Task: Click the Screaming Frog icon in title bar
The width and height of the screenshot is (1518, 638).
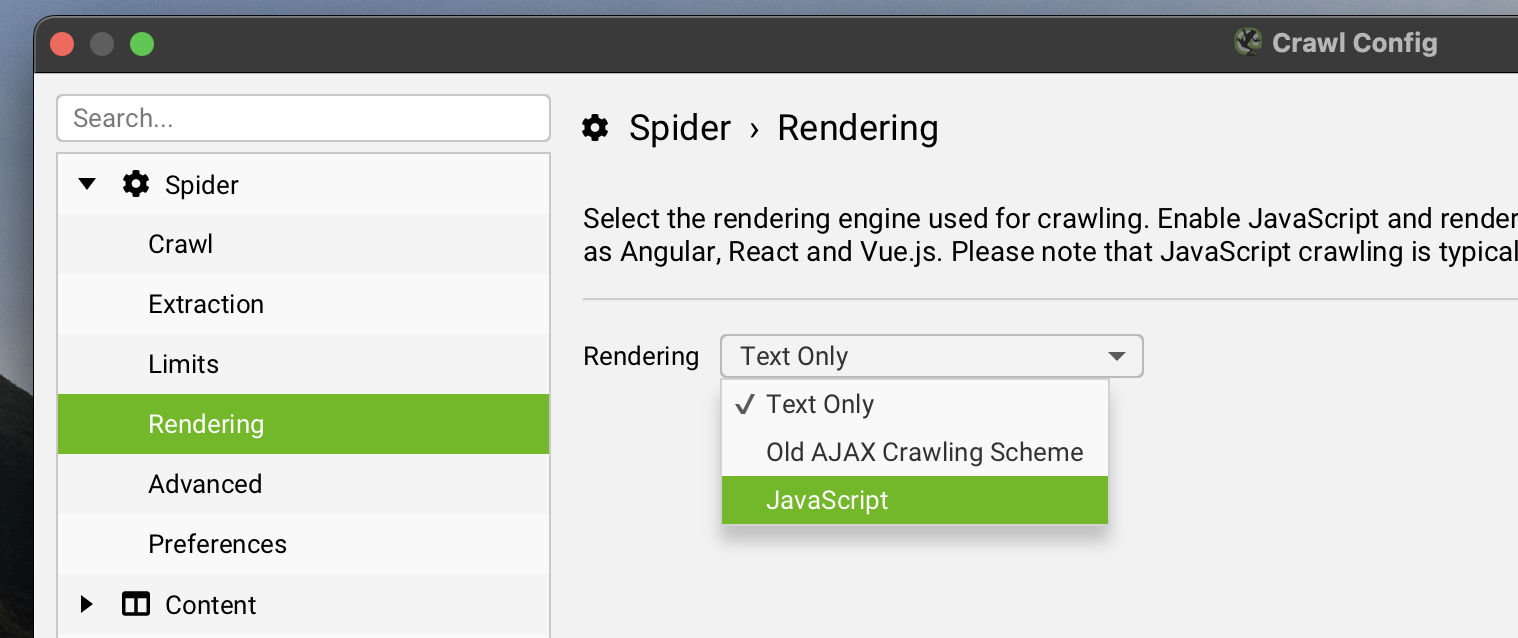Action: (x=1248, y=43)
